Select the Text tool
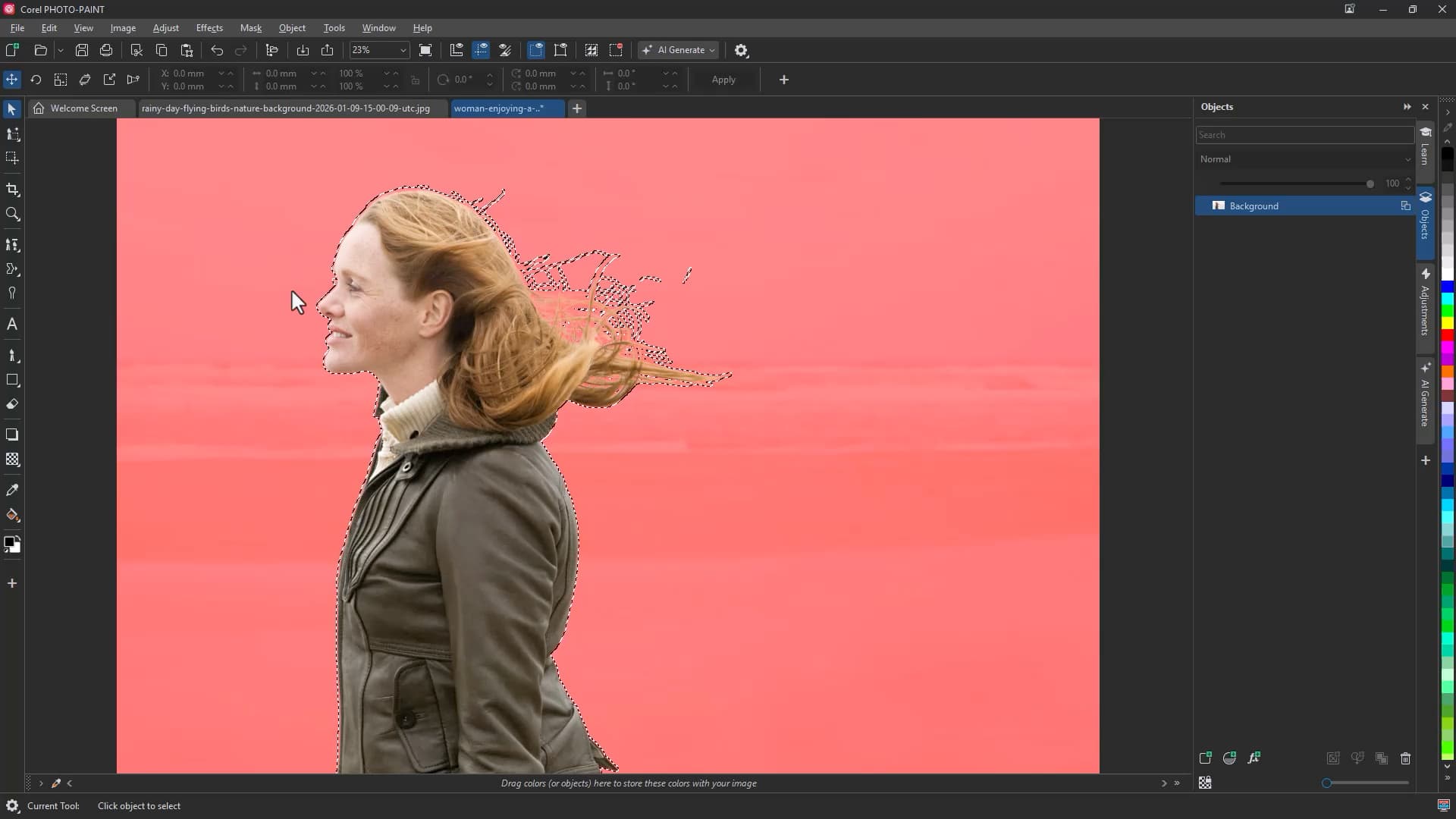The width and height of the screenshot is (1456, 819). point(12,325)
